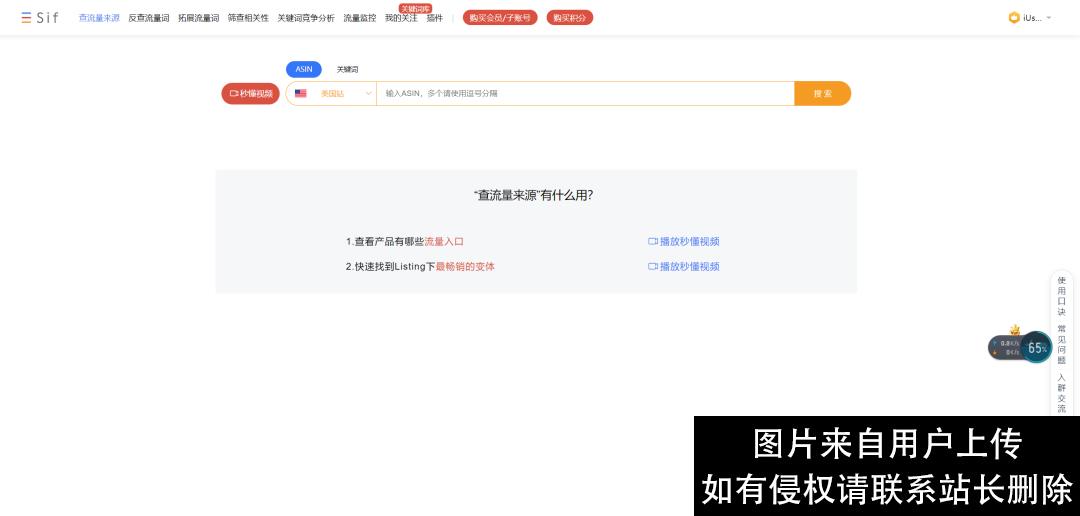Screen dimensions: 1080x516
Task: Click the orange 搜索 button
Action: click(822, 94)
